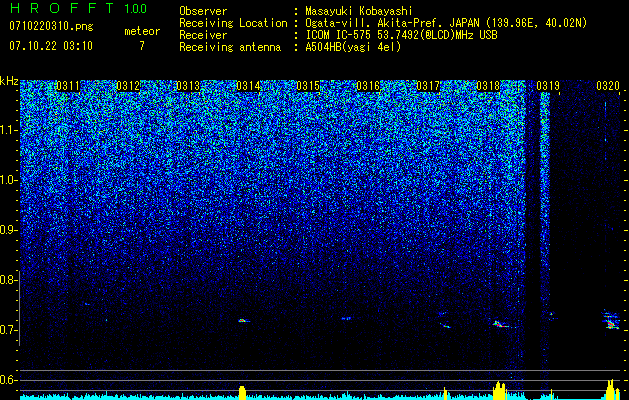Click the yellow power peak below 0318
The image size is (629, 400).
click(499, 390)
